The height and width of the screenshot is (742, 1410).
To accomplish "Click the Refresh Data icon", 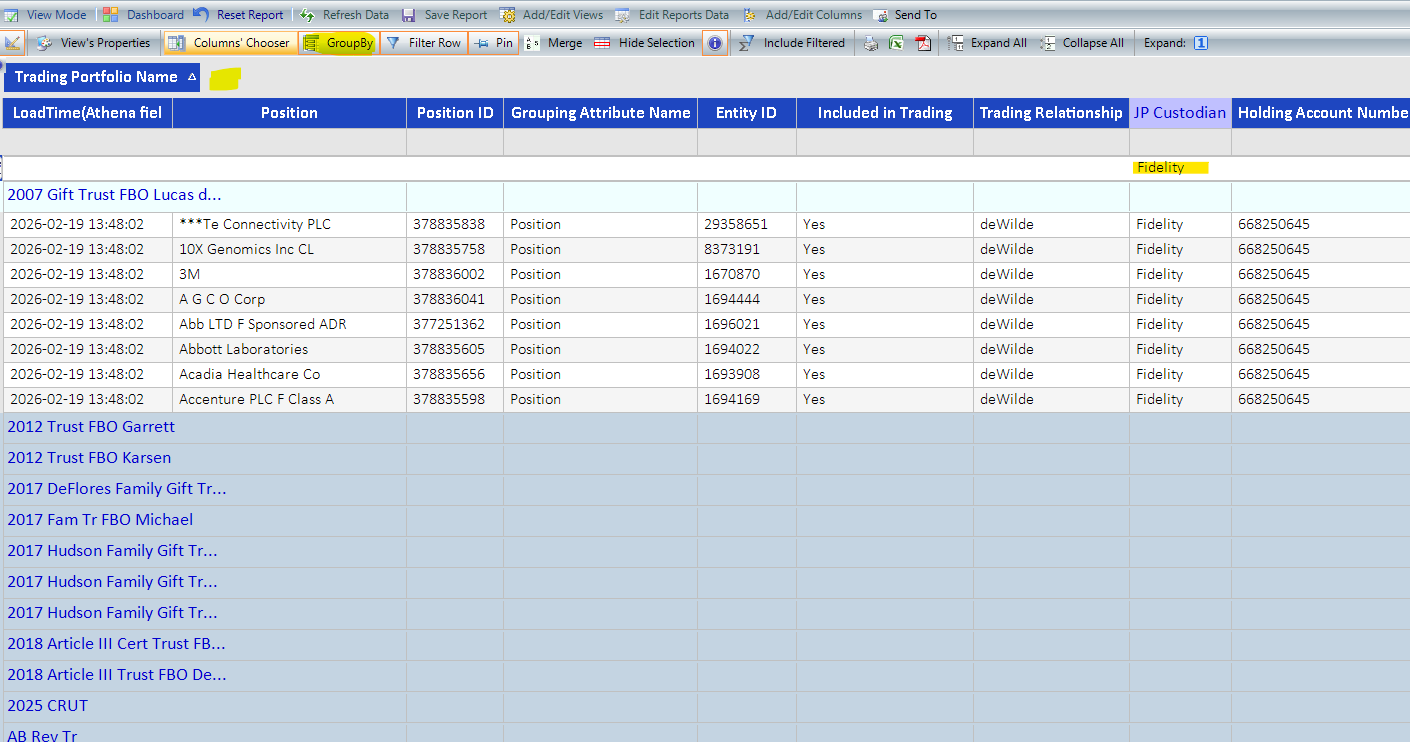I will pyautogui.click(x=344, y=14).
